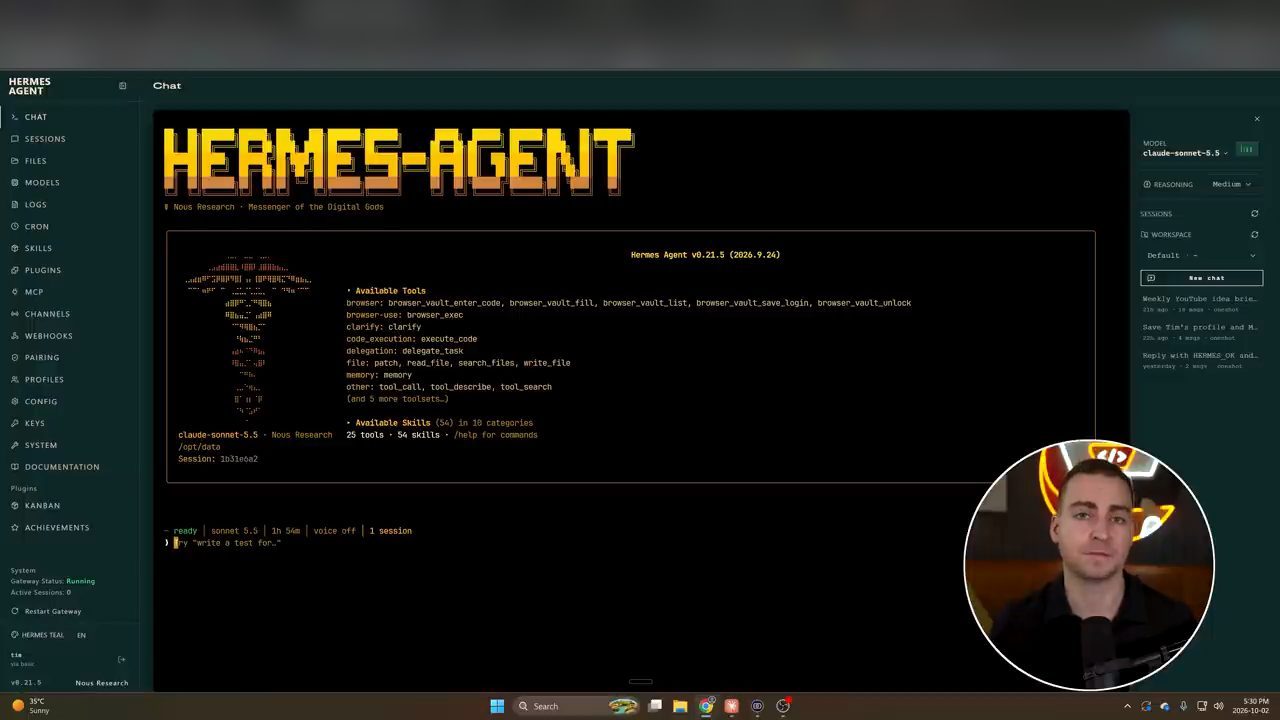Screen dimensions: 1280x720
Task: Open the Skills sidebar icon
Action: point(15,248)
